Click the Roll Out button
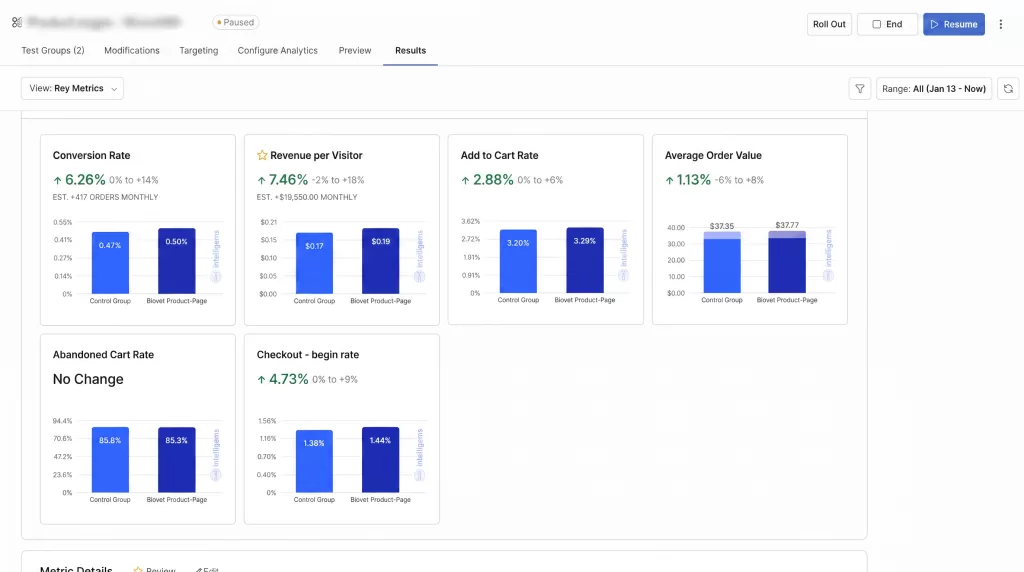Screen dimensions: 1024x572 829,24
